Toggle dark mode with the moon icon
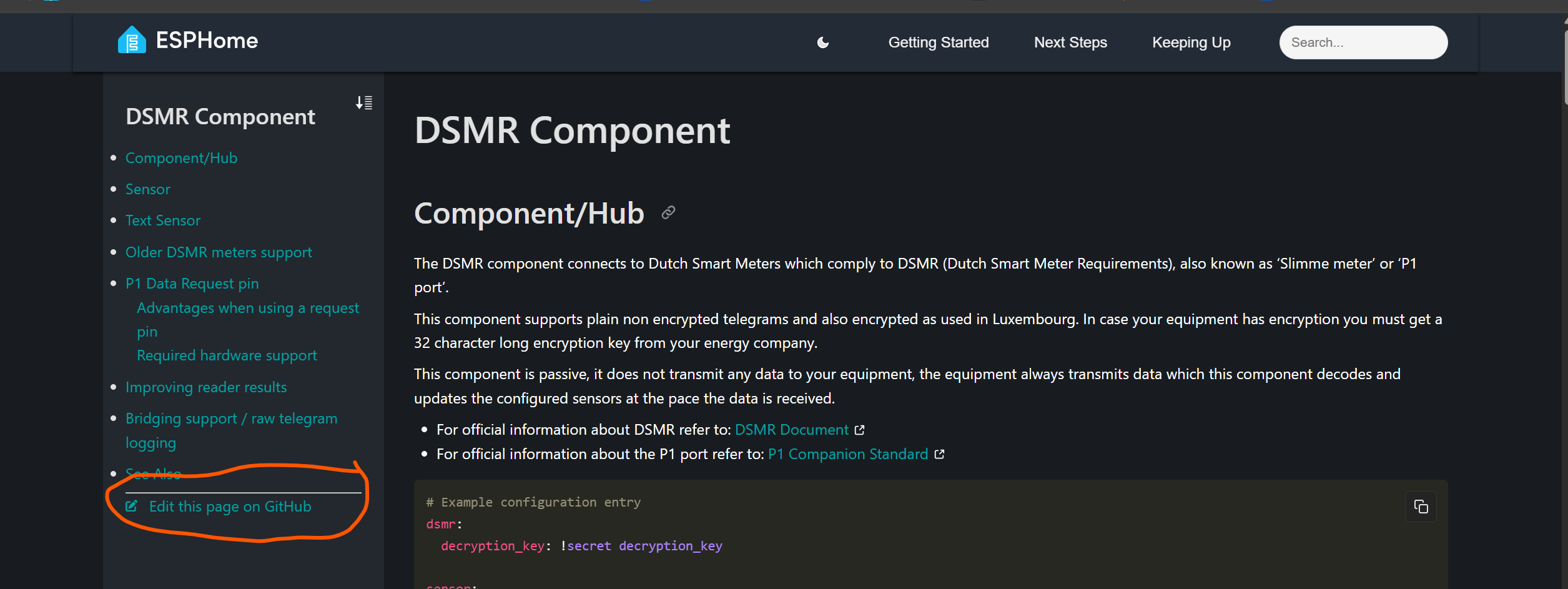The image size is (1568, 589). pyautogui.click(x=823, y=42)
